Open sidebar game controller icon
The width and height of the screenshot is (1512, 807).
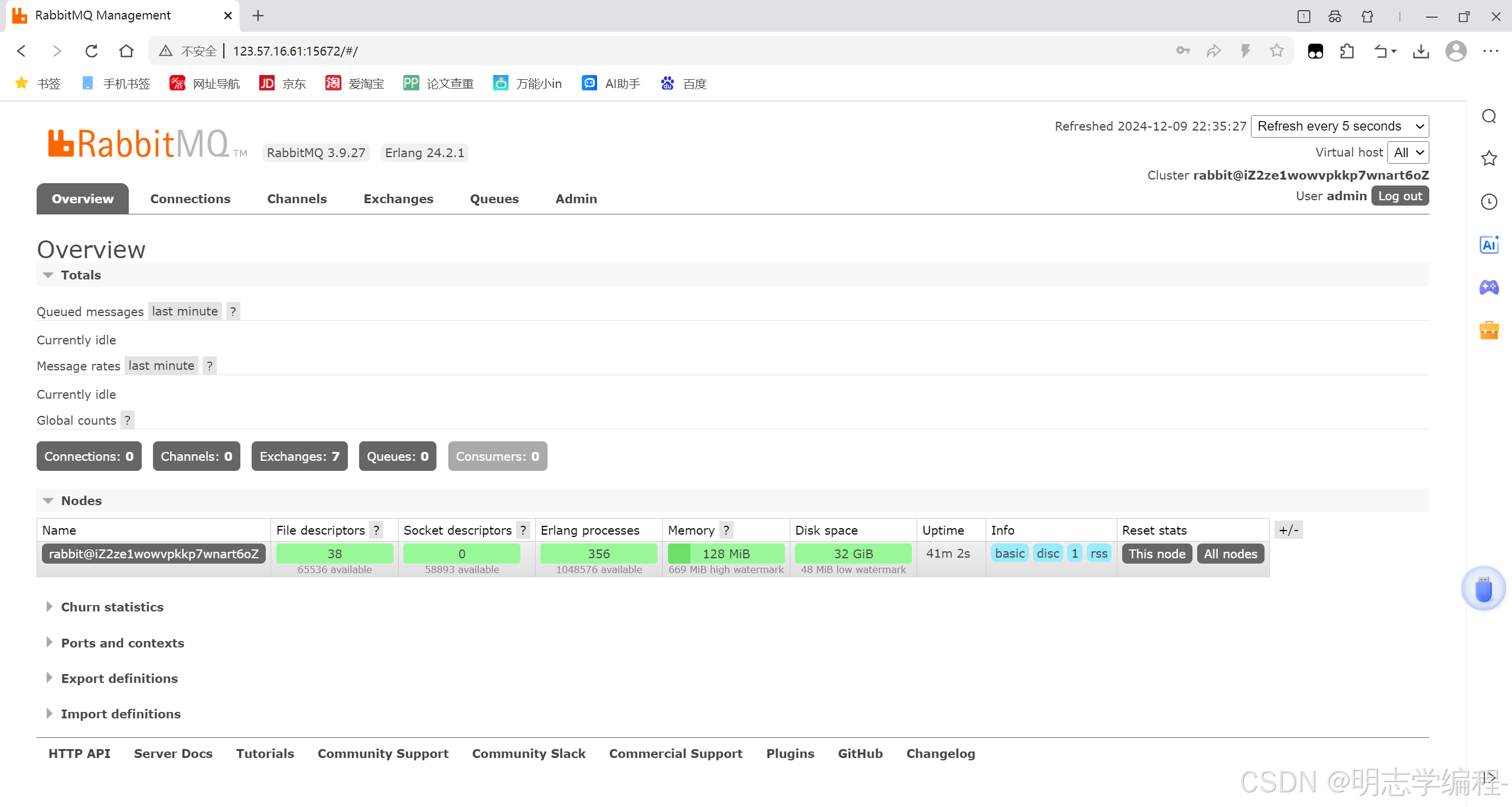[x=1489, y=287]
